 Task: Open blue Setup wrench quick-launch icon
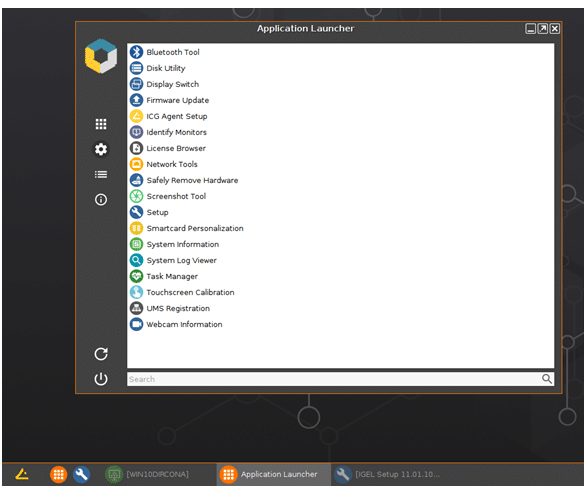pos(82,474)
